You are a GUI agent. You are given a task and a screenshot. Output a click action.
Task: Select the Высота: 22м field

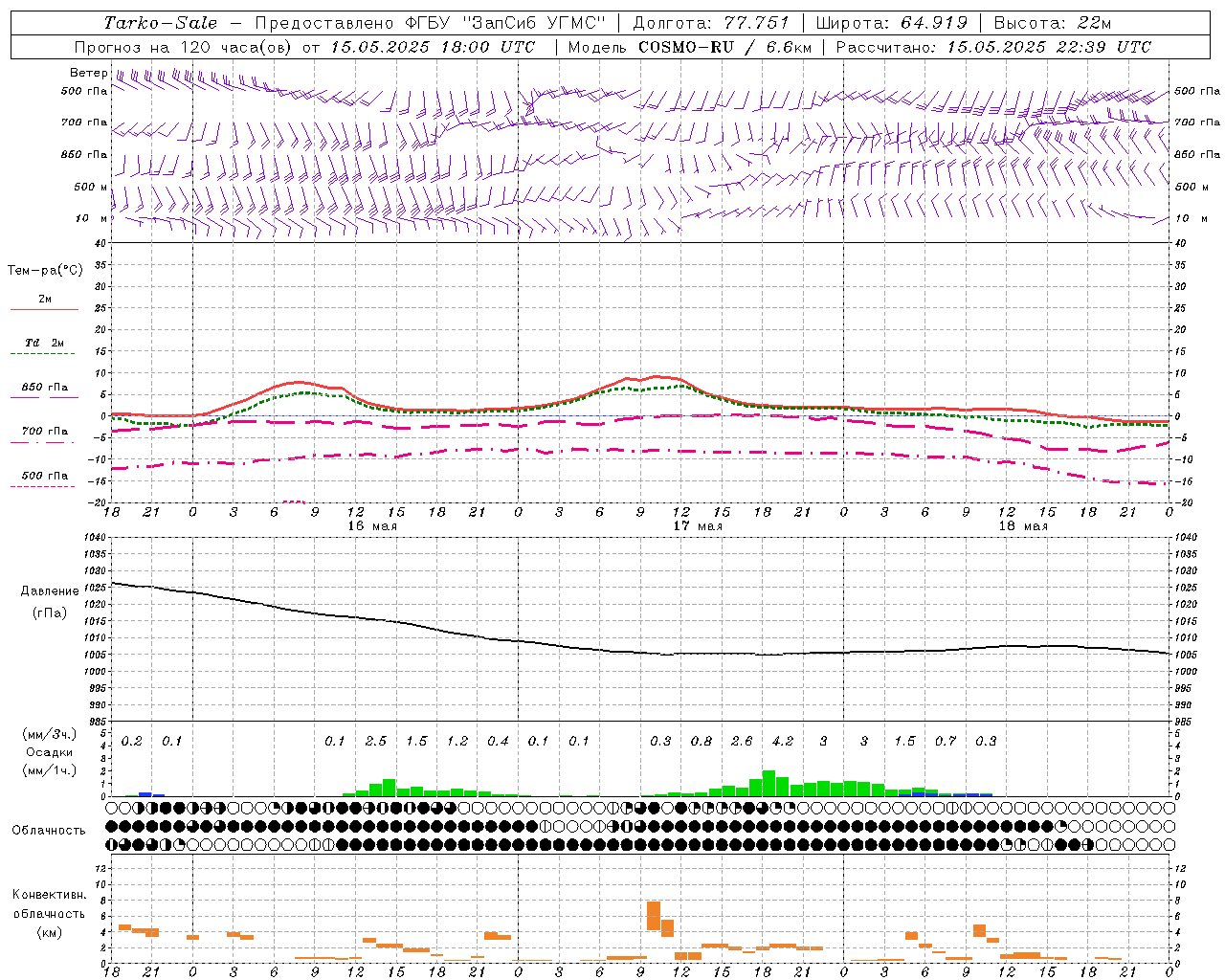(x=1053, y=23)
